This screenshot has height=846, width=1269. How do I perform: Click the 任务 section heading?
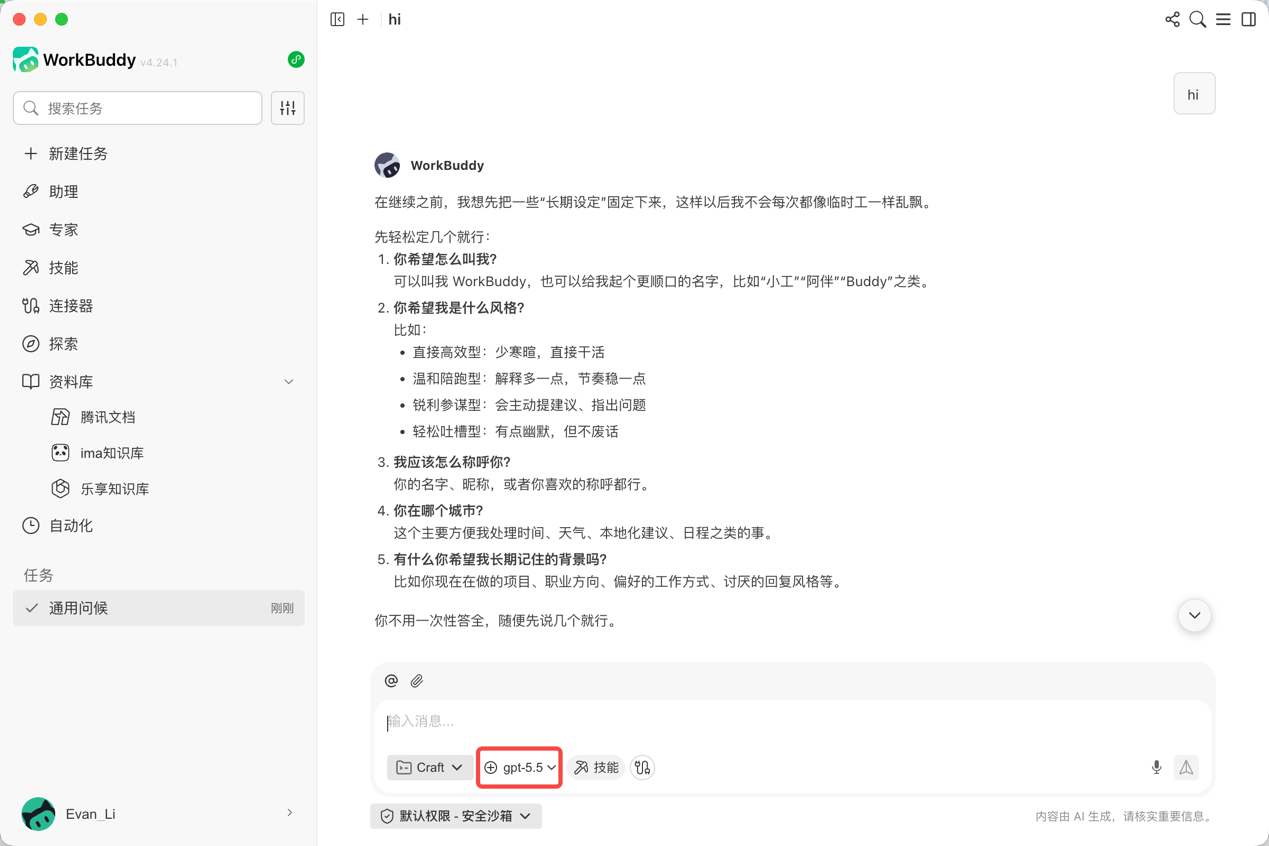pos(38,575)
